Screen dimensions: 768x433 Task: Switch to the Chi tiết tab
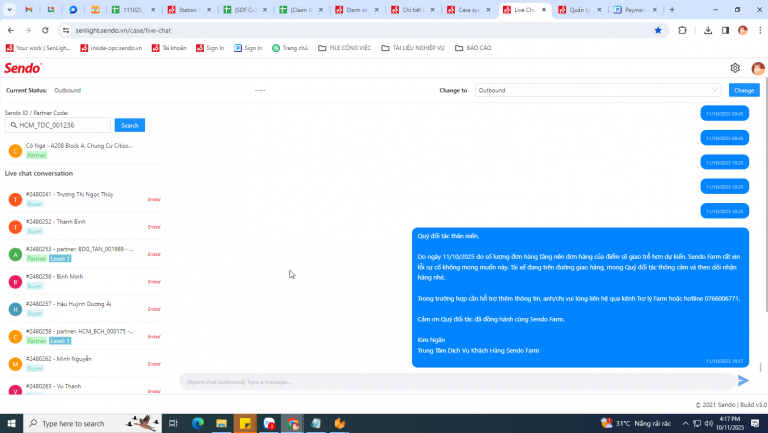pos(413,9)
